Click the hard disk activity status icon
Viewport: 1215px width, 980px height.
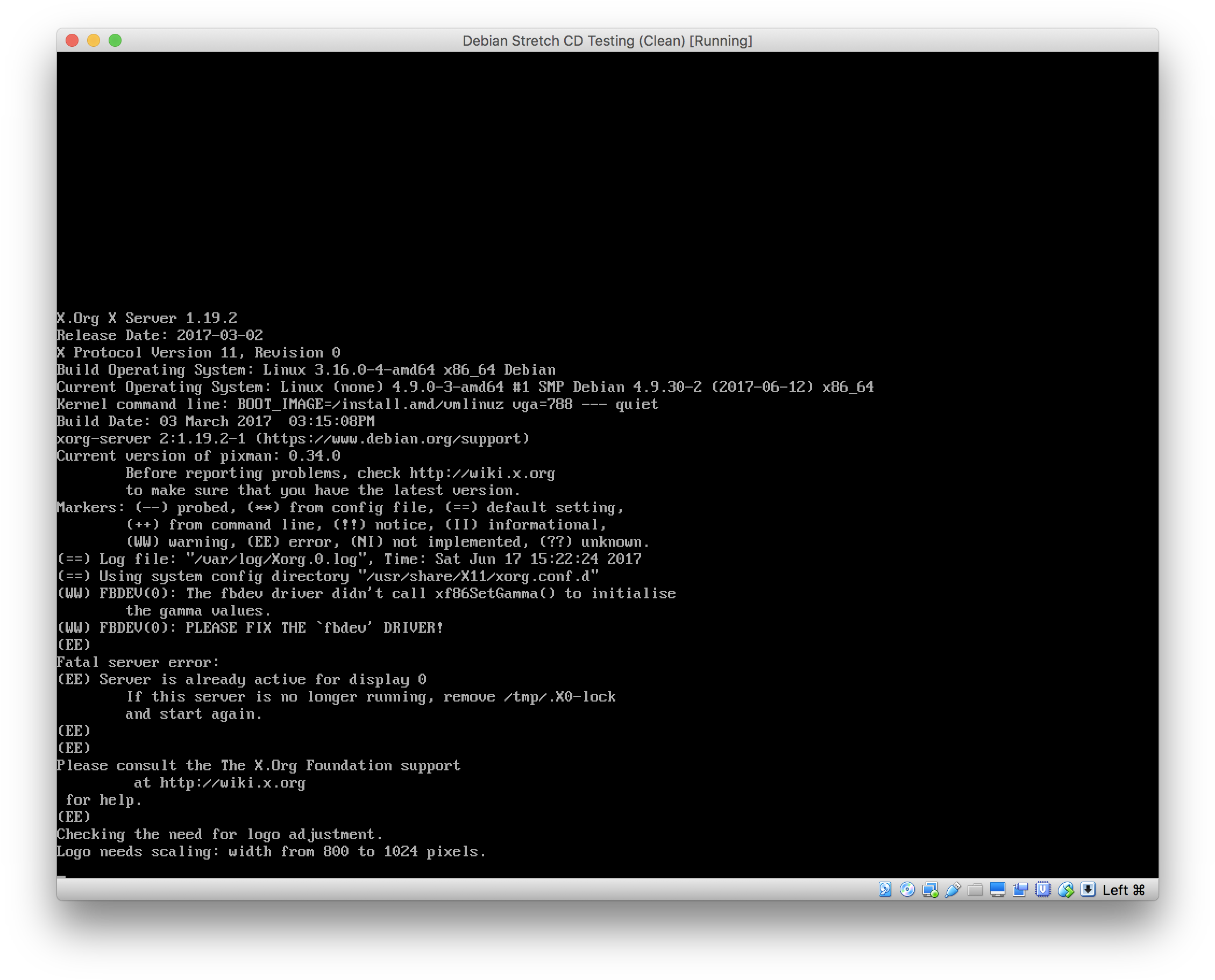885,890
